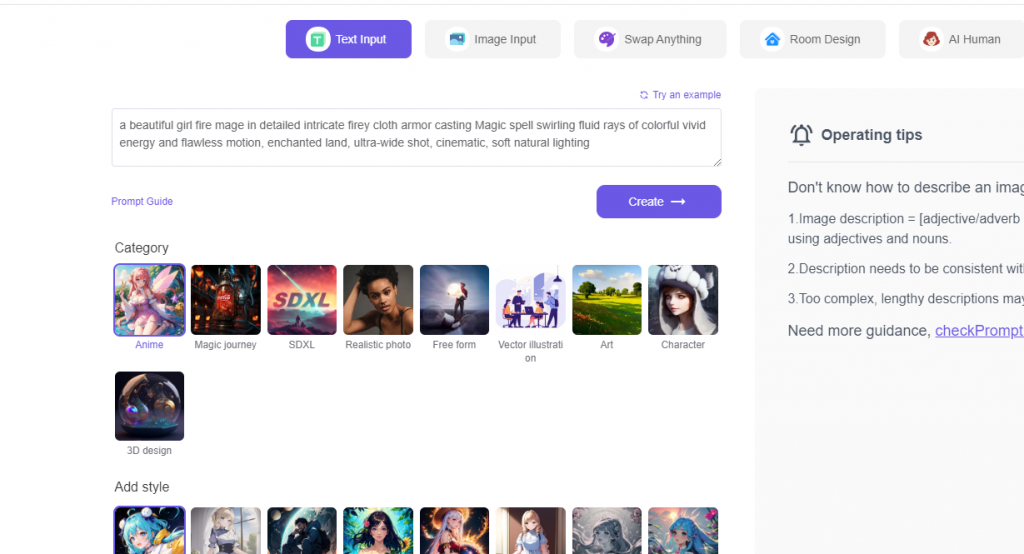
Task: Click inside the prompt text box
Action: pos(415,137)
